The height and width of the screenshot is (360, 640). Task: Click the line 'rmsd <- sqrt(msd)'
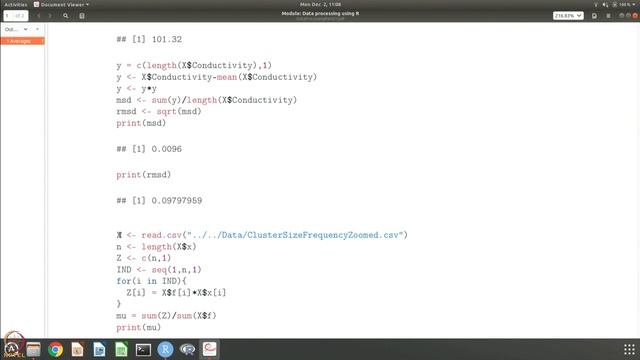click(x=159, y=111)
